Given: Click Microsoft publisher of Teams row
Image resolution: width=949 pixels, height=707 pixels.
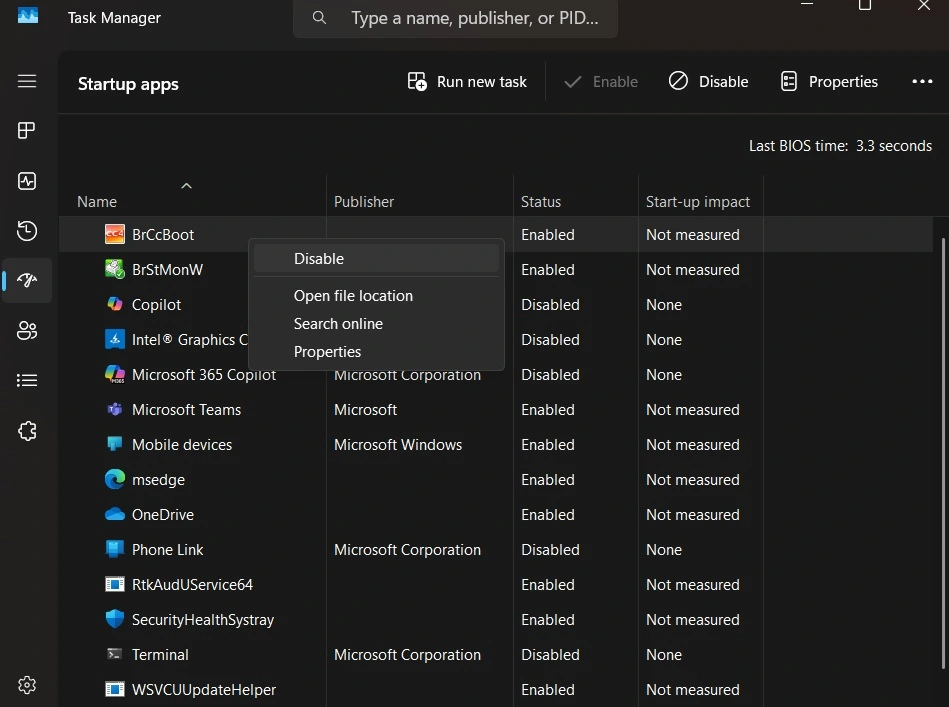Looking at the screenshot, I should coord(365,410).
